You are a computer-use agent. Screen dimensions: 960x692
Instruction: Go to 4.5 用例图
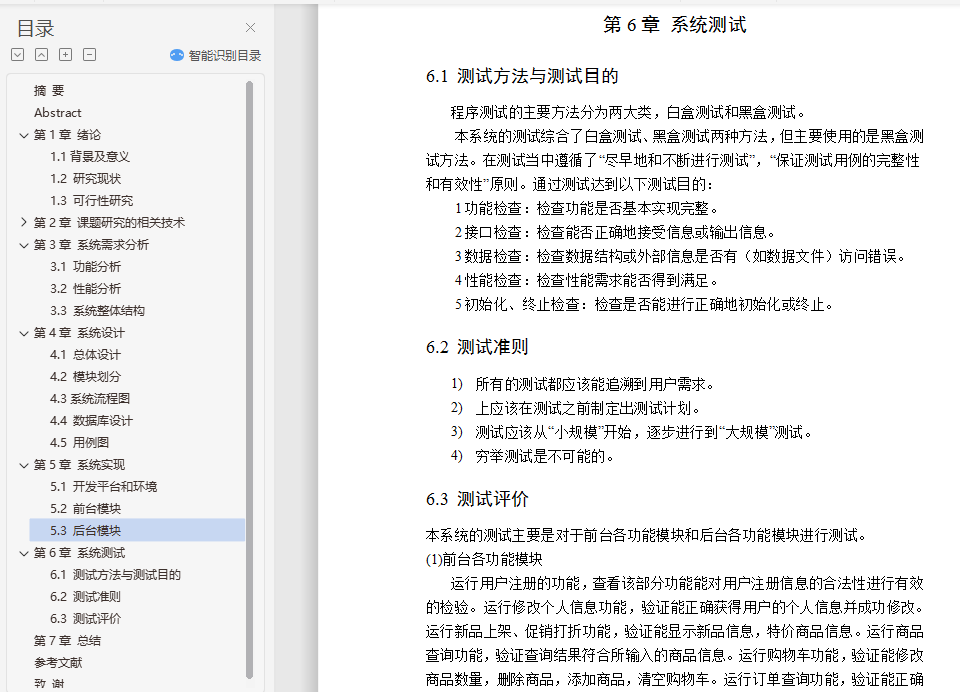80,443
